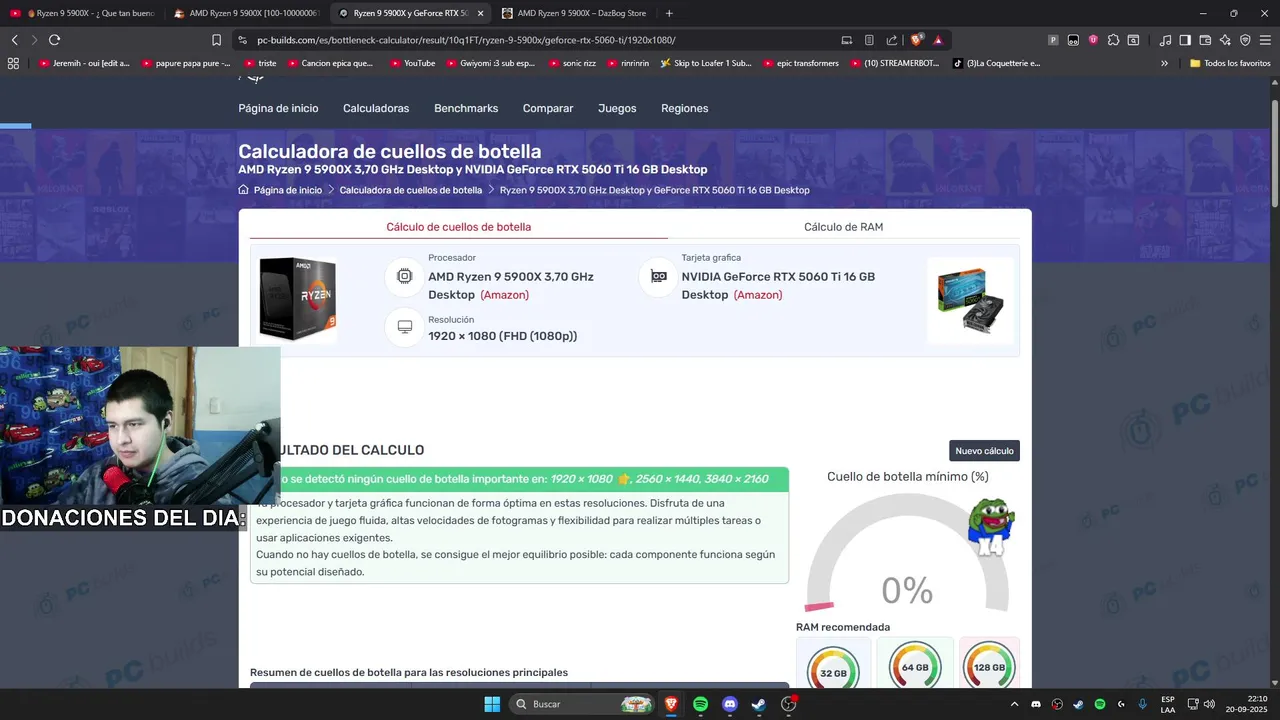The height and width of the screenshot is (720, 1280).
Task: Click breadcrumb Calculadora de cuellos de botella
Action: pyautogui.click(x=411, y=190)
